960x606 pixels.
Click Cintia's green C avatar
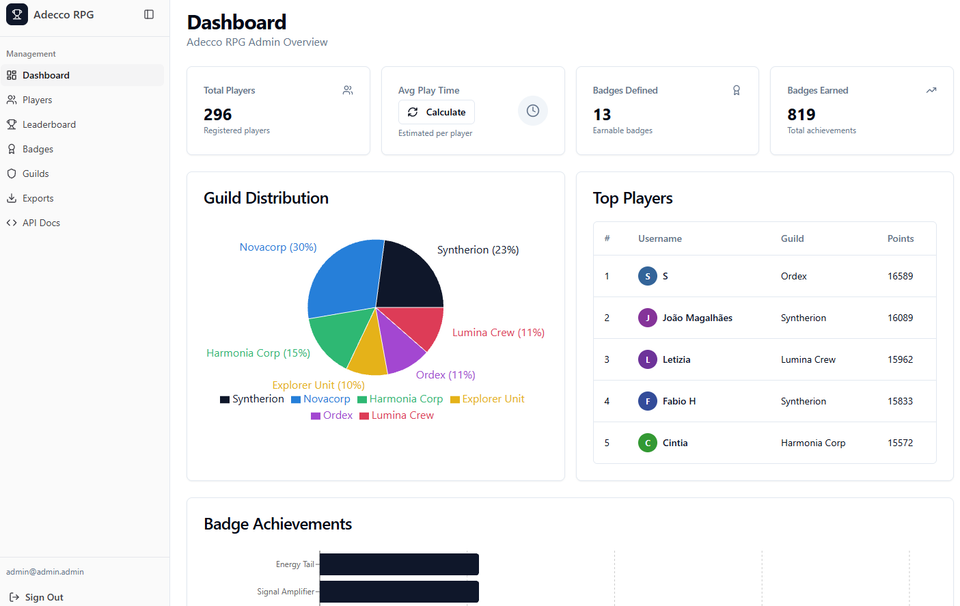(648, 443)
